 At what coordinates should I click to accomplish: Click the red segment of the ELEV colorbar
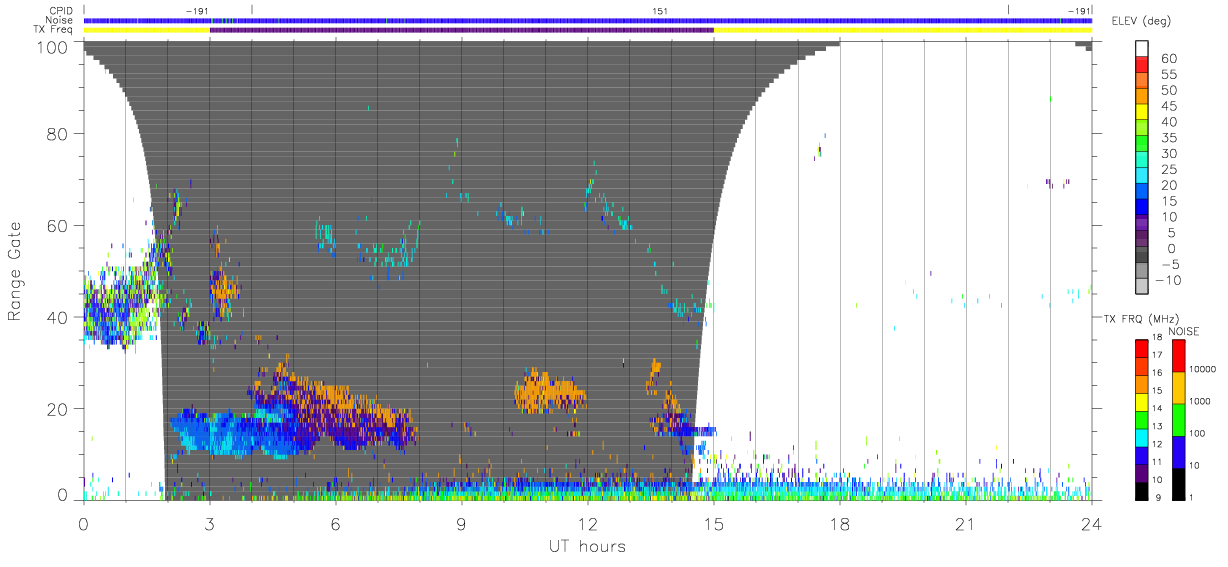tap(1141, 66)
